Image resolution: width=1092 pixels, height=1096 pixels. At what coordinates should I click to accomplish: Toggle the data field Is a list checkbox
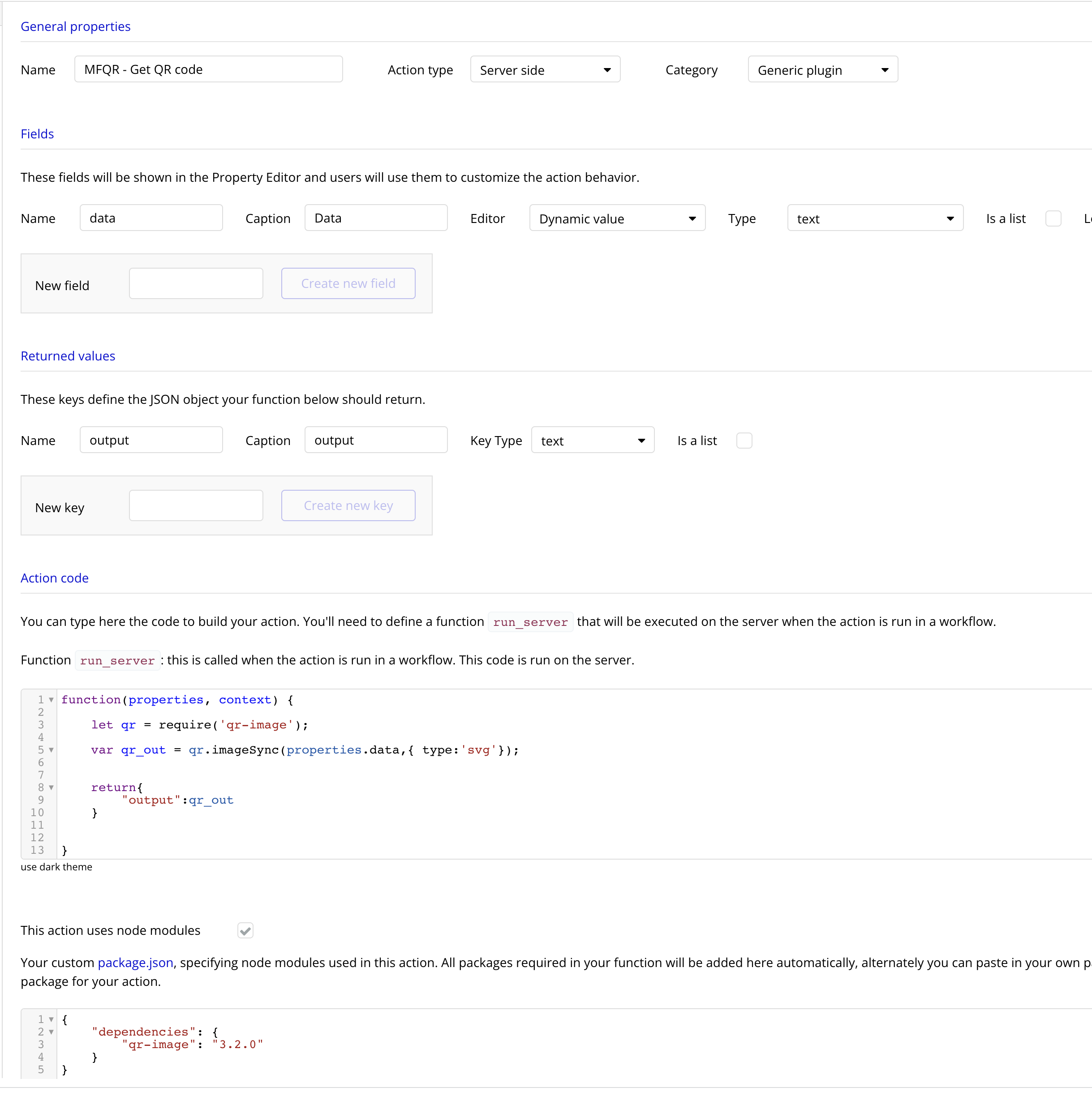(1053, 218)
